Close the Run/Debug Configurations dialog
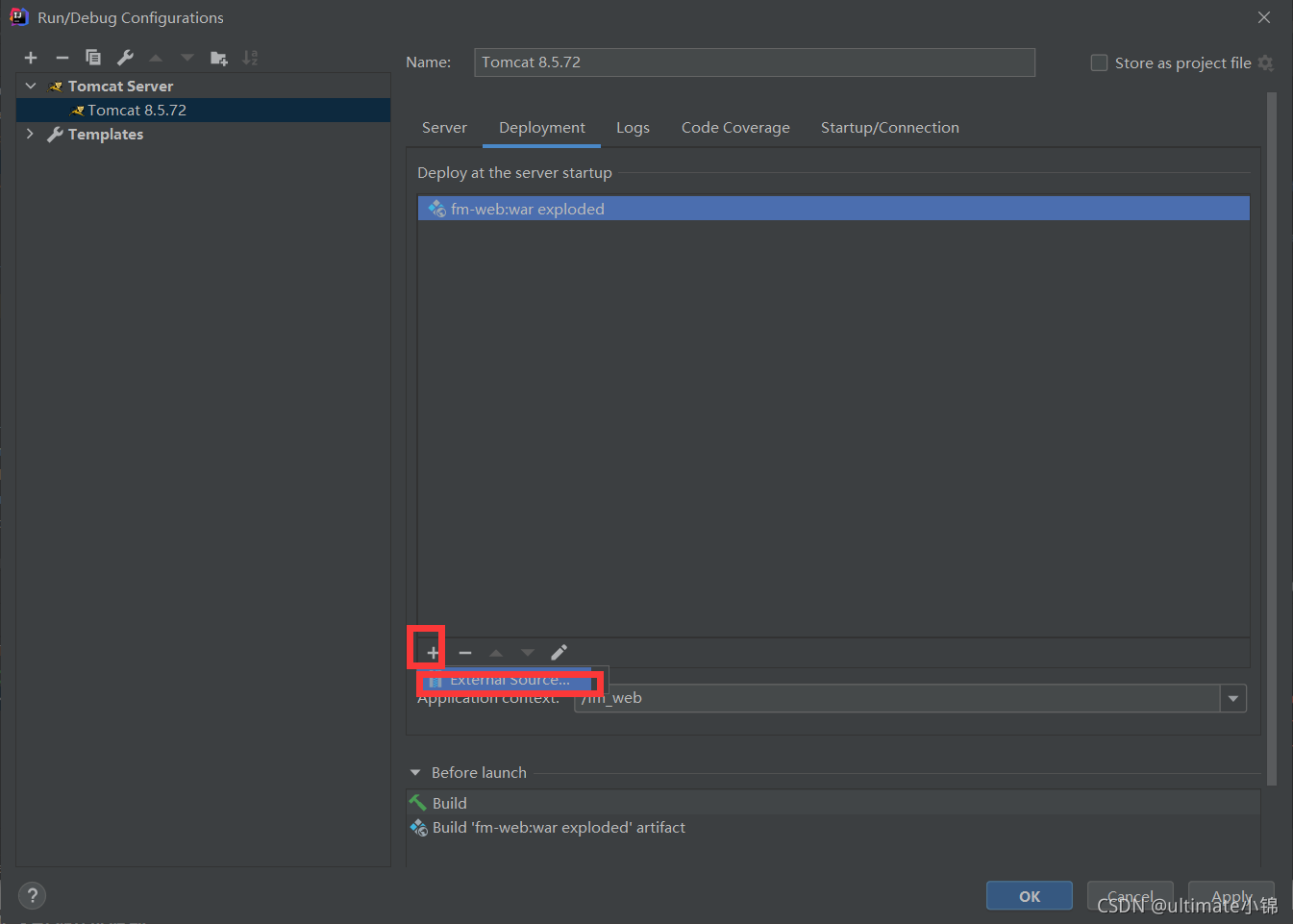The image size is (1293, 924). pos(1264,17)
